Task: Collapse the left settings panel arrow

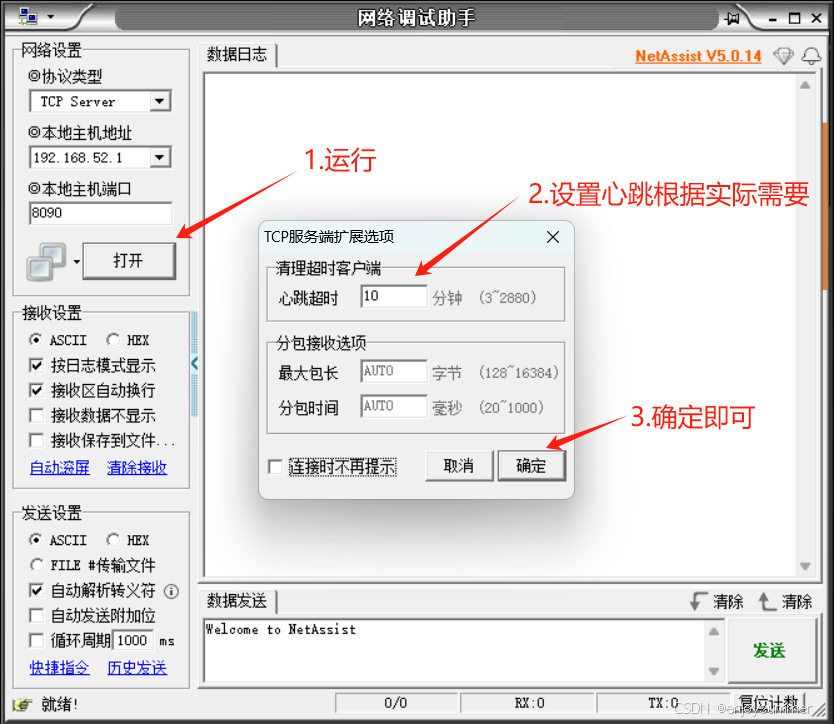Action: point(194,363)
